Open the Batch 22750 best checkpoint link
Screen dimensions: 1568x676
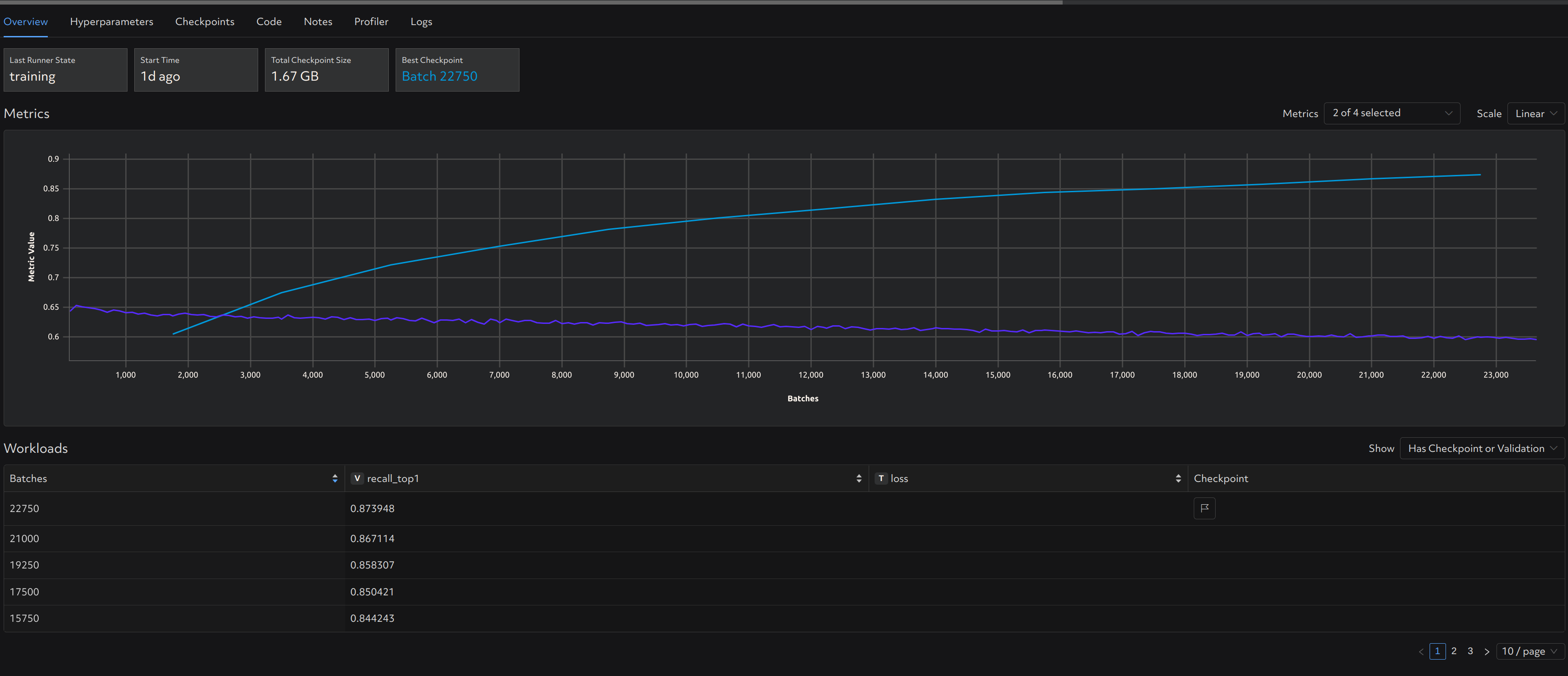(439, 76)
